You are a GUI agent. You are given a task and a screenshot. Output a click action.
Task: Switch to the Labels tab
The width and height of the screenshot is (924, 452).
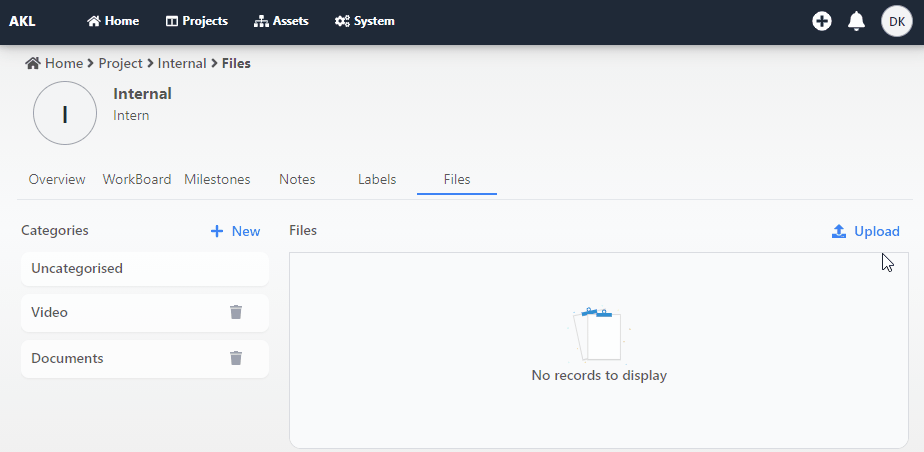tap(377, 179)
